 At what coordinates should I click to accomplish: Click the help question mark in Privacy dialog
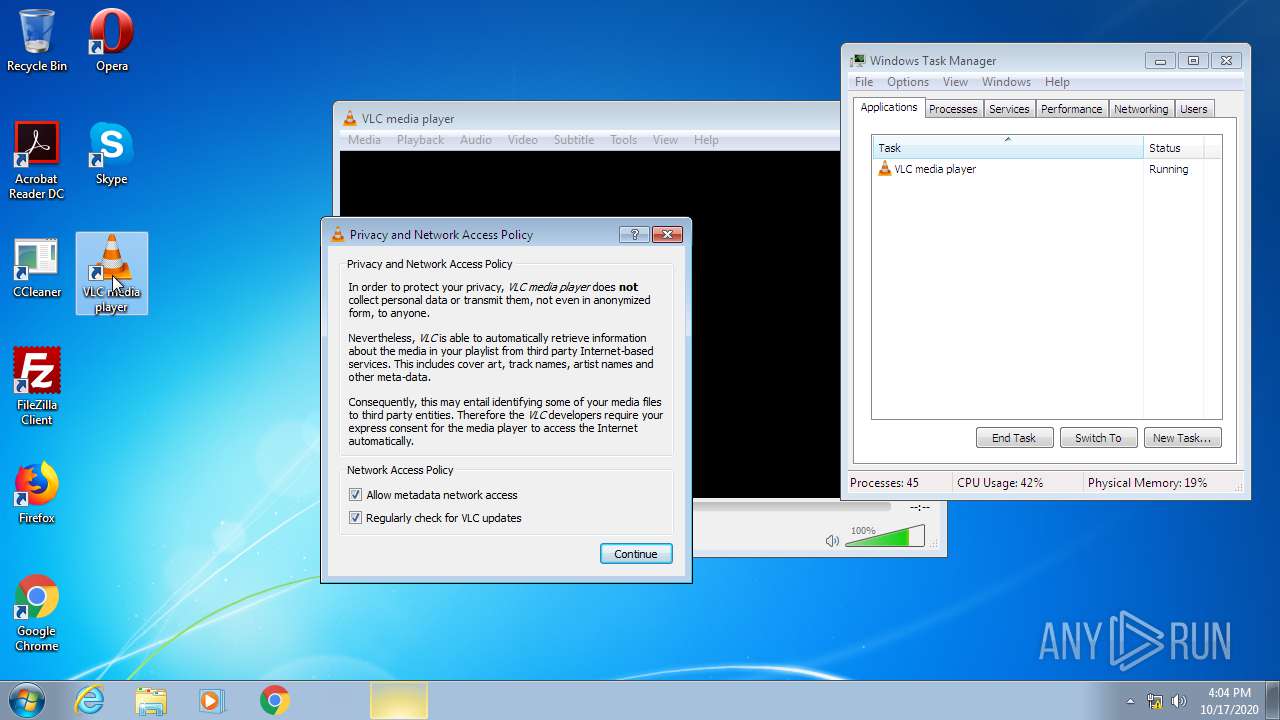634,234
